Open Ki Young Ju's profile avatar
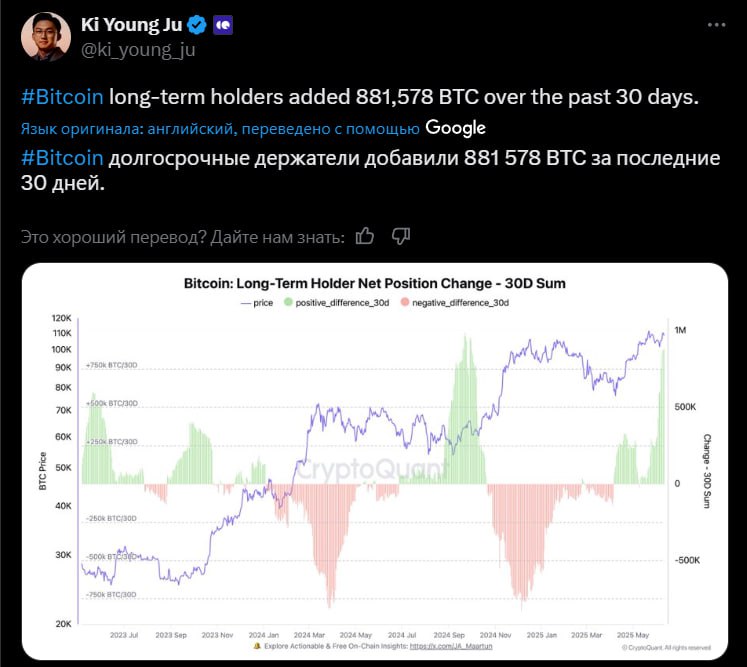Viewport: 747px width, 667px height. click(x=46, y=37)
